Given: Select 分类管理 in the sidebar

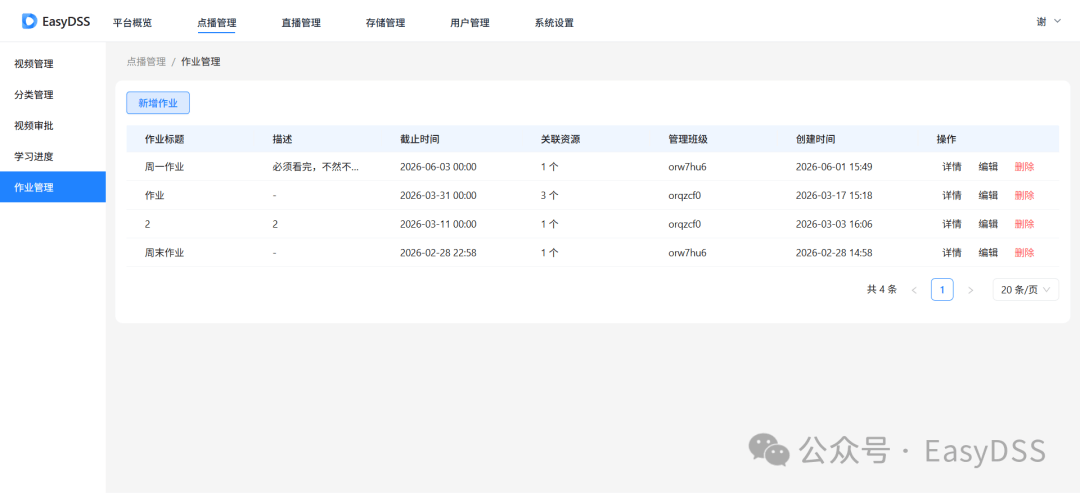Looking at the screenshot, I should point(53,95).
